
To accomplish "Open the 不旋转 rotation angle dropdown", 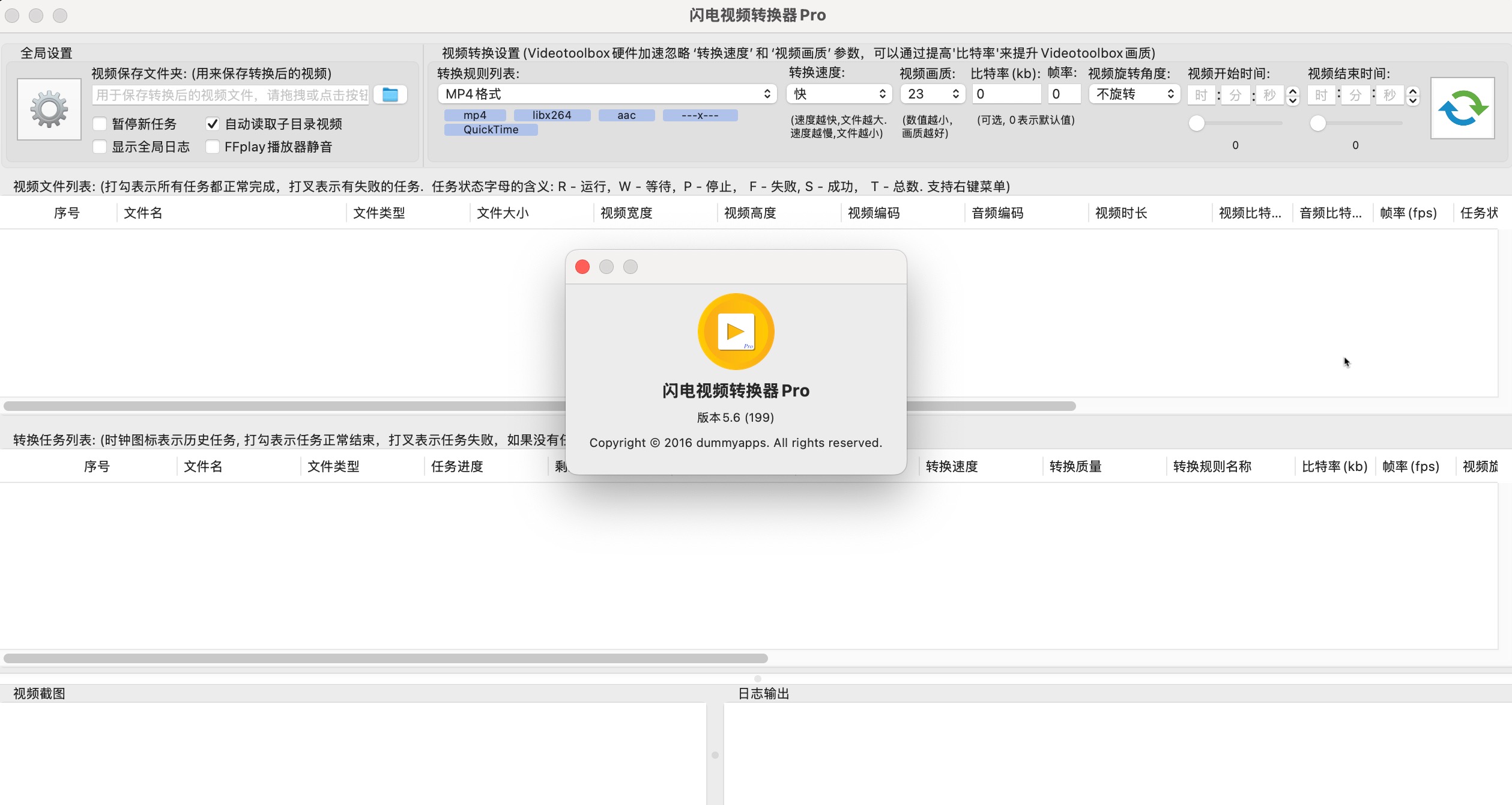I will tap(1134, 94).
